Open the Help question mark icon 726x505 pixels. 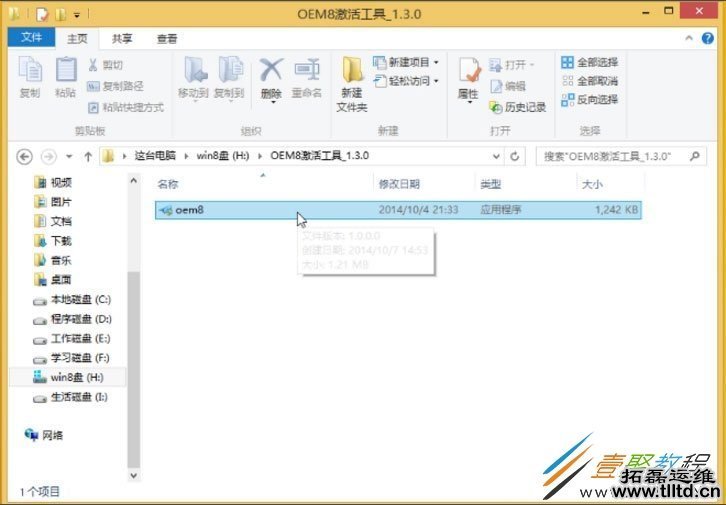pos(707,38)
